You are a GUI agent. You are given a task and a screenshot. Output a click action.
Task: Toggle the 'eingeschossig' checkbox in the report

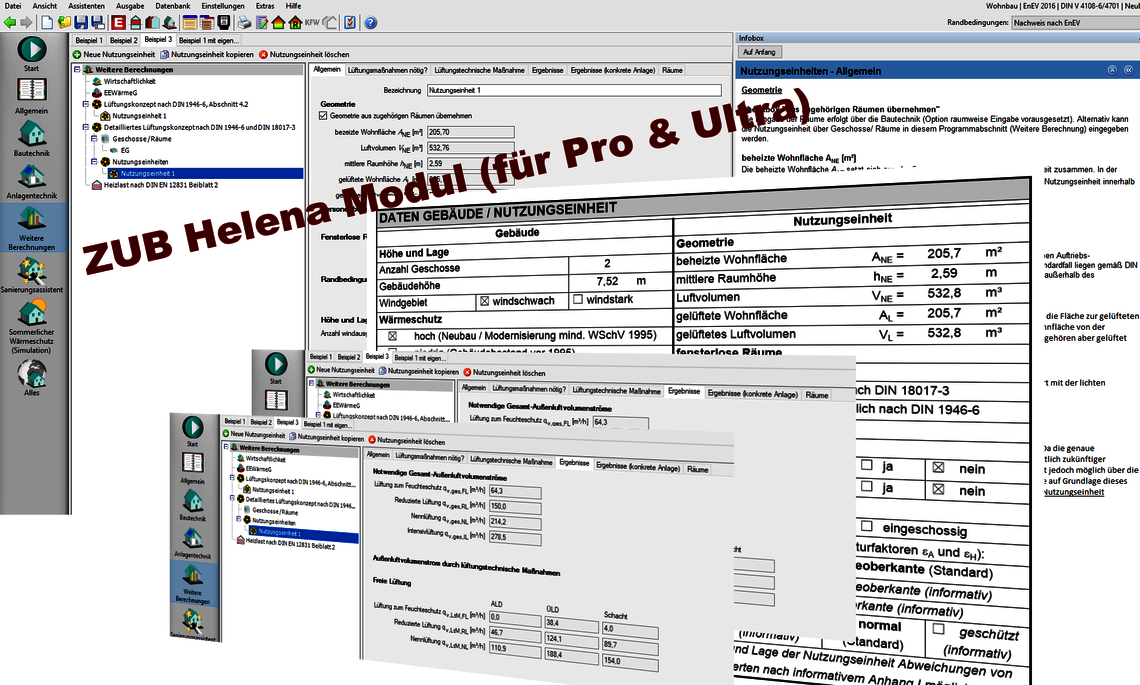[867, 526]
